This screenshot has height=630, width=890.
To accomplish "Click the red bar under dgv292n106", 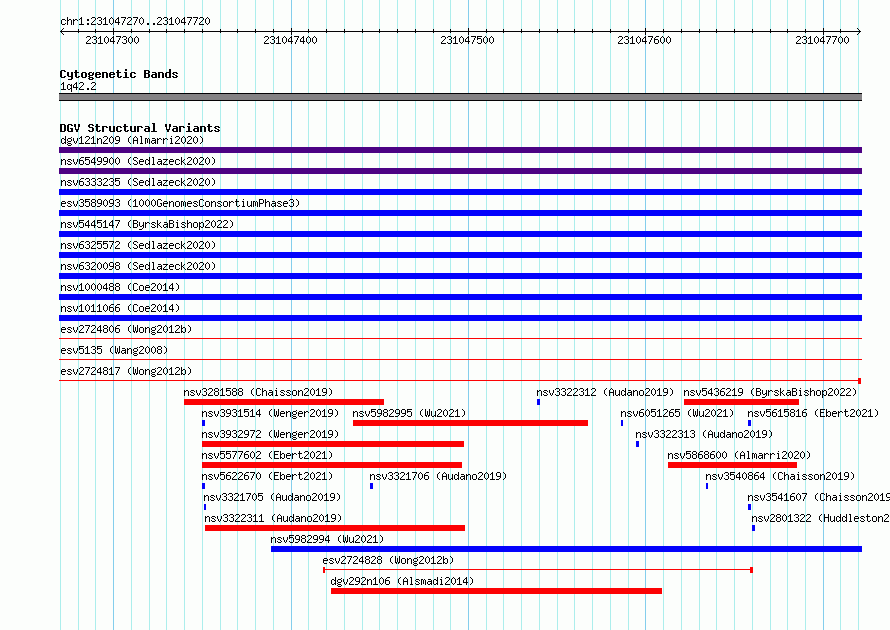I will pyautogui.click(x=497, y=591).
